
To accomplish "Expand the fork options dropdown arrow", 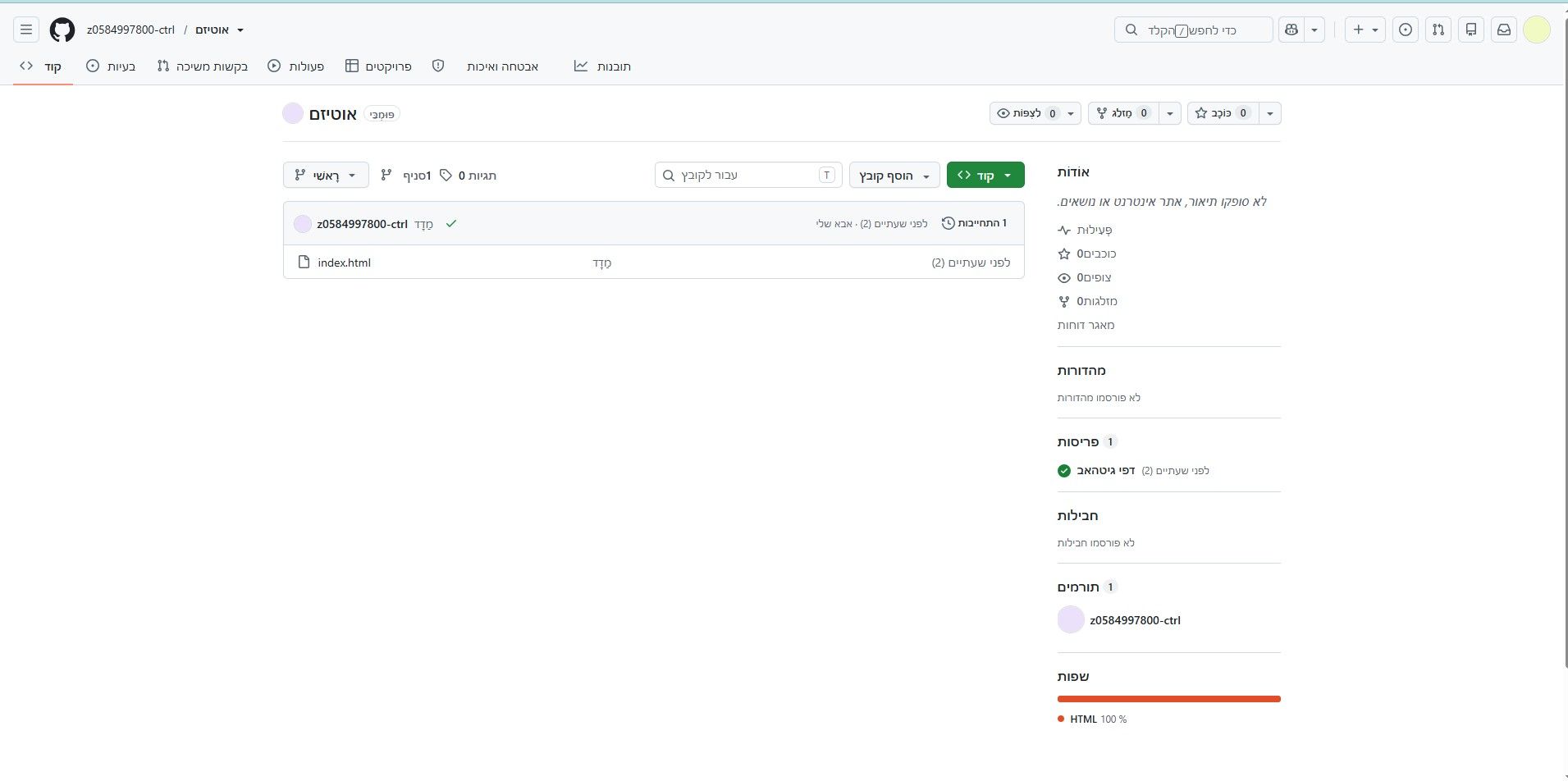I will (1169, 113).
